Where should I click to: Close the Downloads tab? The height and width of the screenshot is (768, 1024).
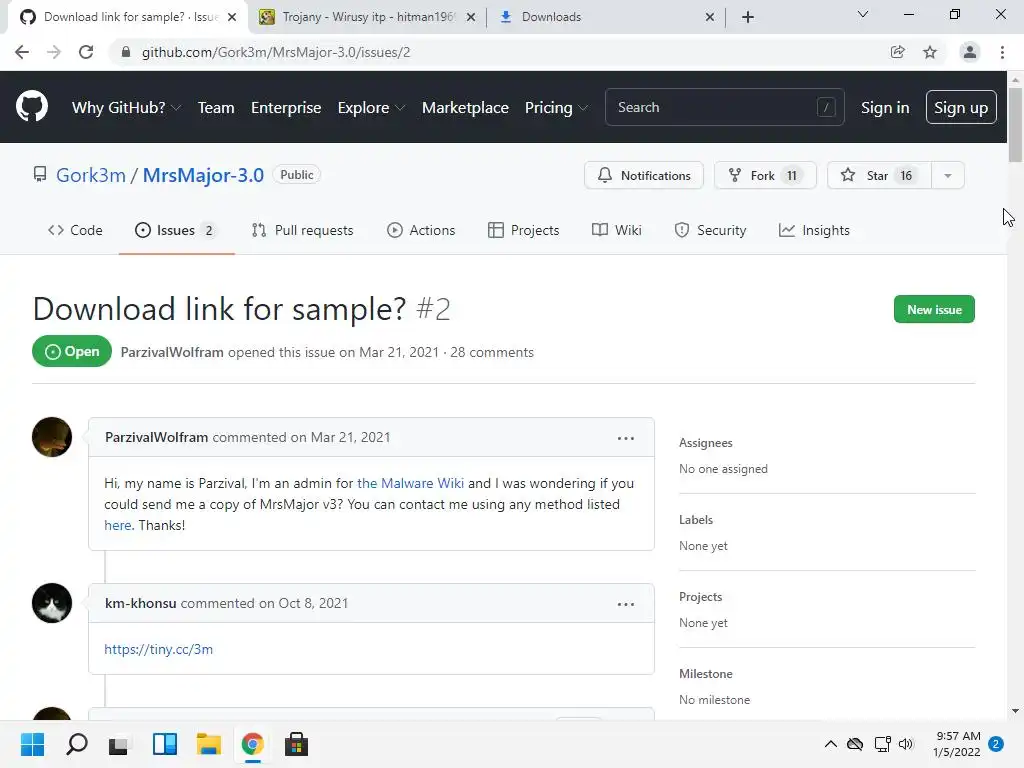pyautogui.click(x=710, y=17)
